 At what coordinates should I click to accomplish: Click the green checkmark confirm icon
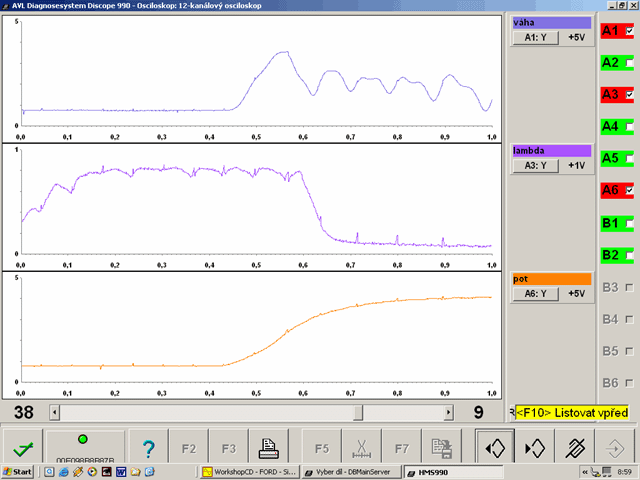[x=23, y=448]
